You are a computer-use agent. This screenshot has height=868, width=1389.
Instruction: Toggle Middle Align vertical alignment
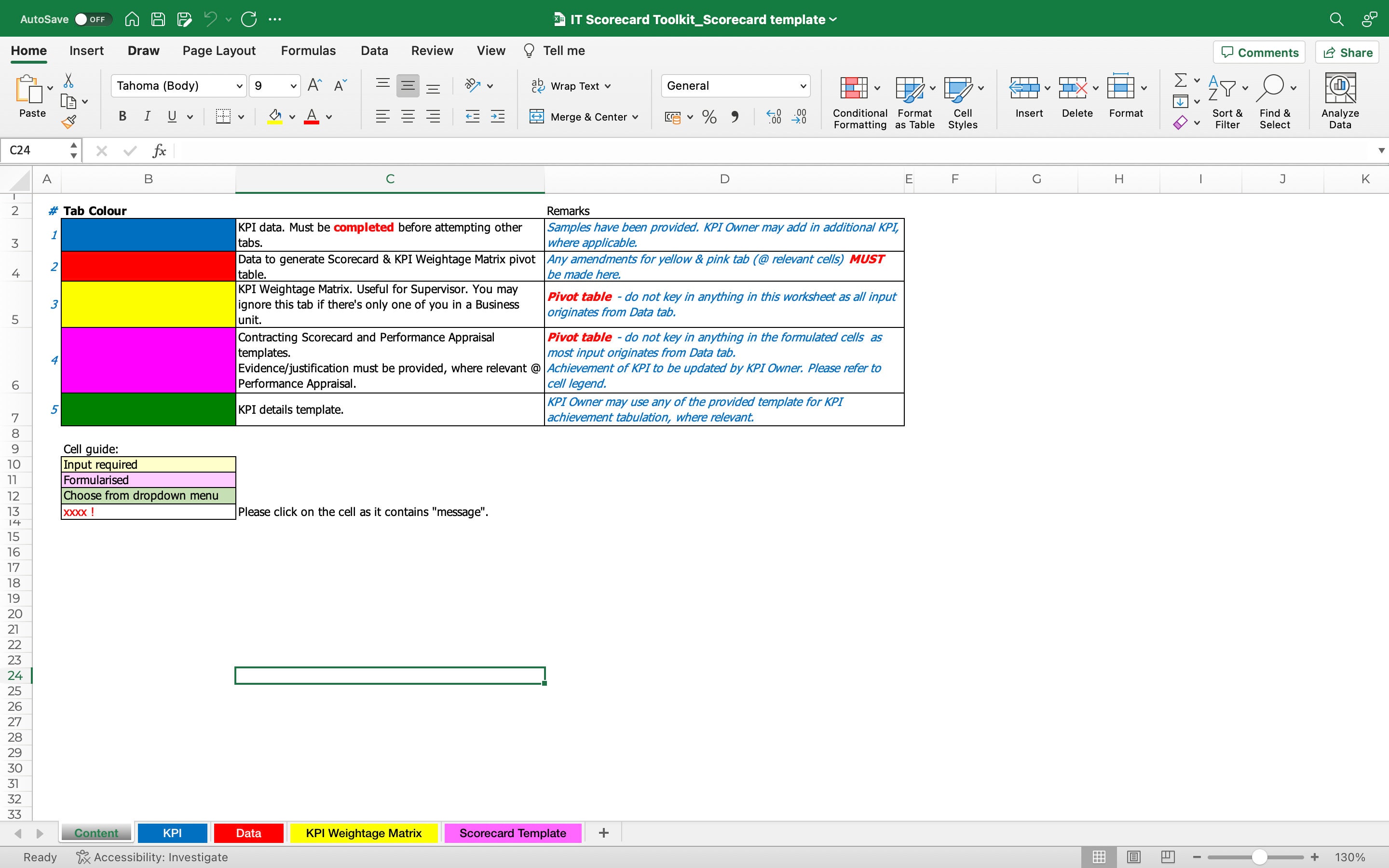click(408, 86)
